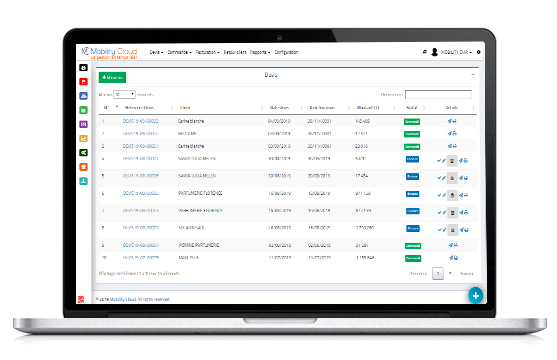Open the black dashboard icon in the sidebar
Viewport: 557px width, 360px height.
click(83, 68)
